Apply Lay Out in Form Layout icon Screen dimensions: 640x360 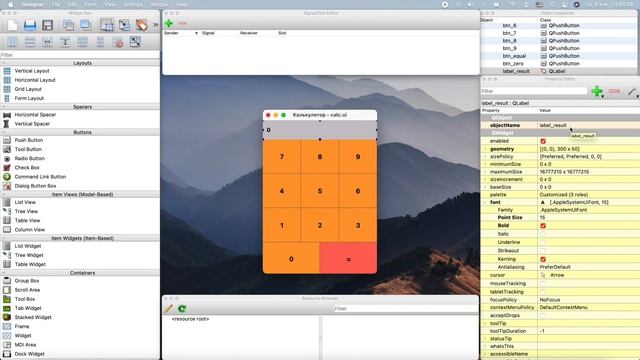[100, 42]
